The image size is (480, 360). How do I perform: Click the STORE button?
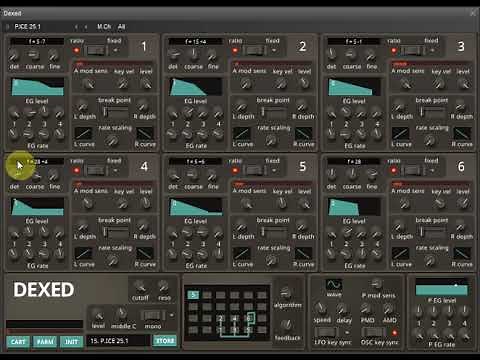(x=165, y=341)
